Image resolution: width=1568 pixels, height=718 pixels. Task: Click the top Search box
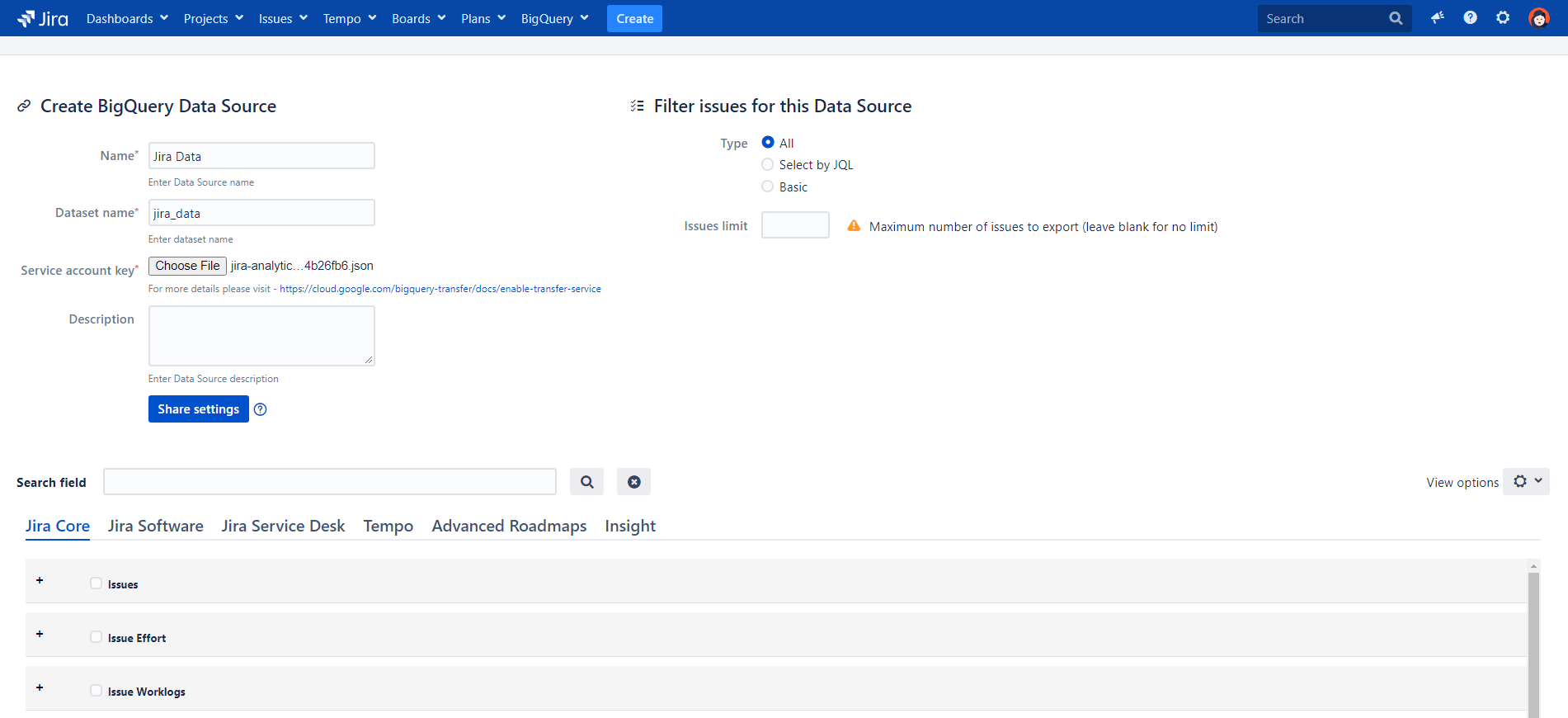click(x=1334, y=18)
